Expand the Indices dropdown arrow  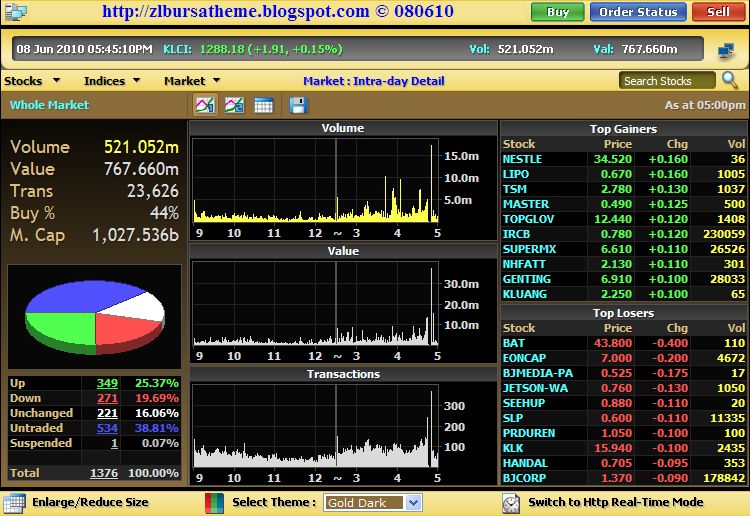pyautogui.click(x=137, y=80)
